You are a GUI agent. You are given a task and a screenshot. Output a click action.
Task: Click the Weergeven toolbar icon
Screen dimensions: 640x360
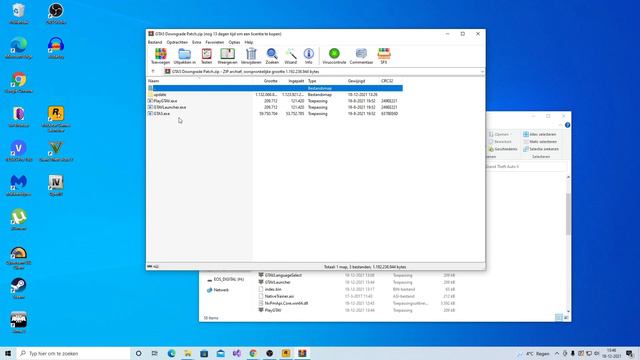pyautogui.click(x=227, y=56)
